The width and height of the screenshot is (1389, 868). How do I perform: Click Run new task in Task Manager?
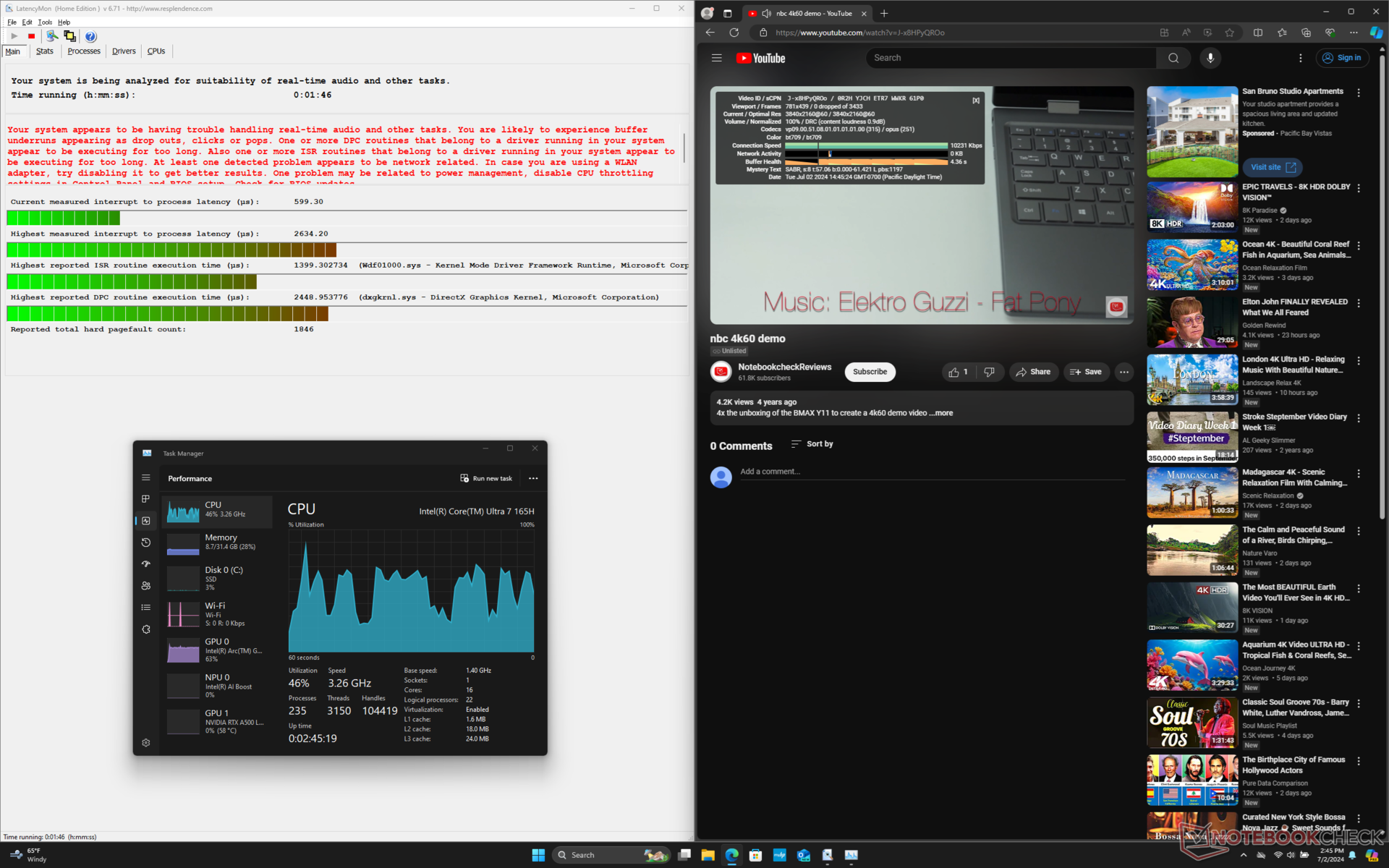coord(486,478)
